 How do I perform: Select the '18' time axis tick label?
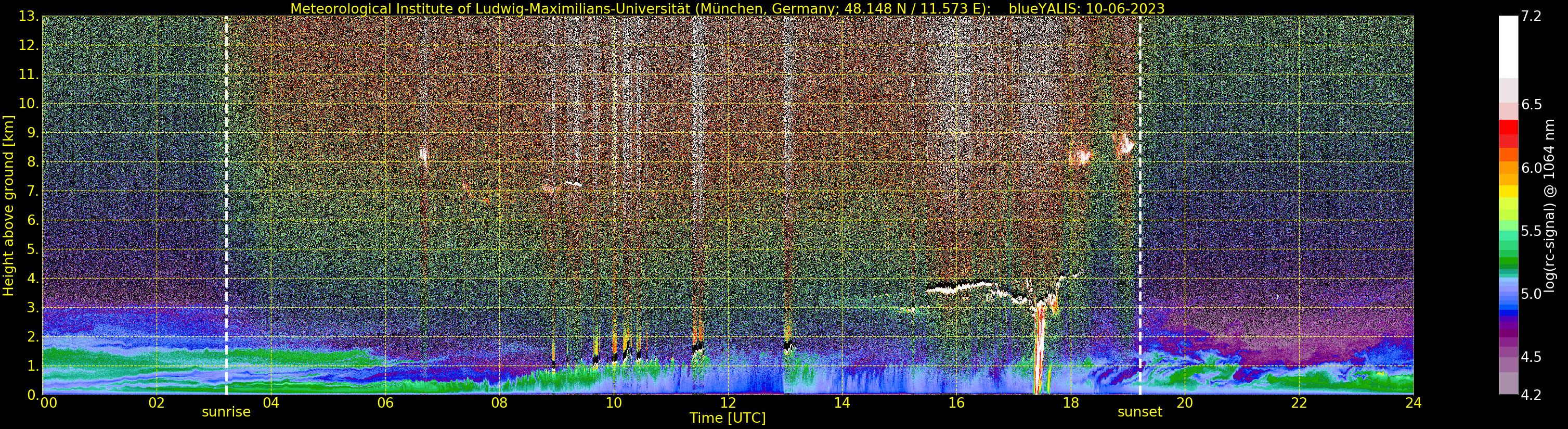[1071, 403]
